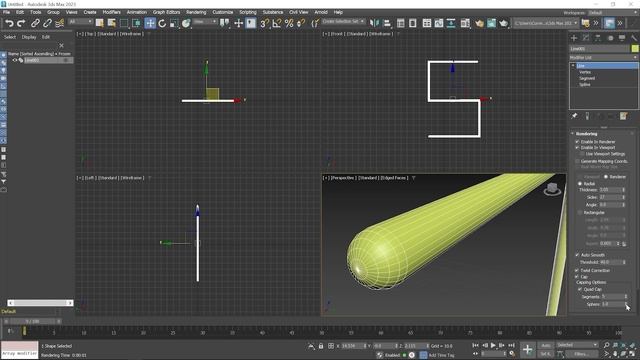
Task: Select the Renderer radio button
Action: click(x=606, y=177)
